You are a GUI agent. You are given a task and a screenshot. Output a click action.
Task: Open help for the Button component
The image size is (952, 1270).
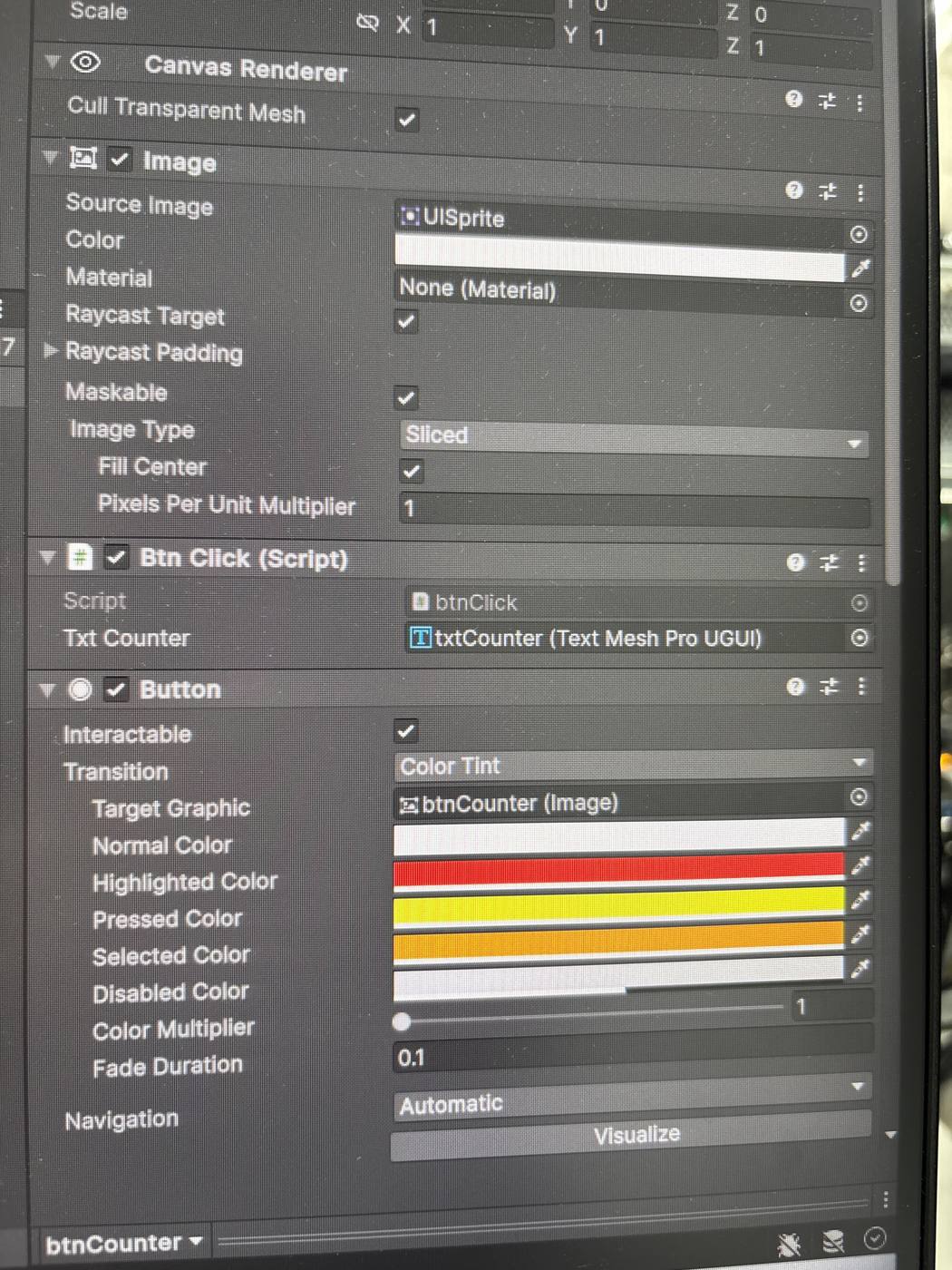795,687
